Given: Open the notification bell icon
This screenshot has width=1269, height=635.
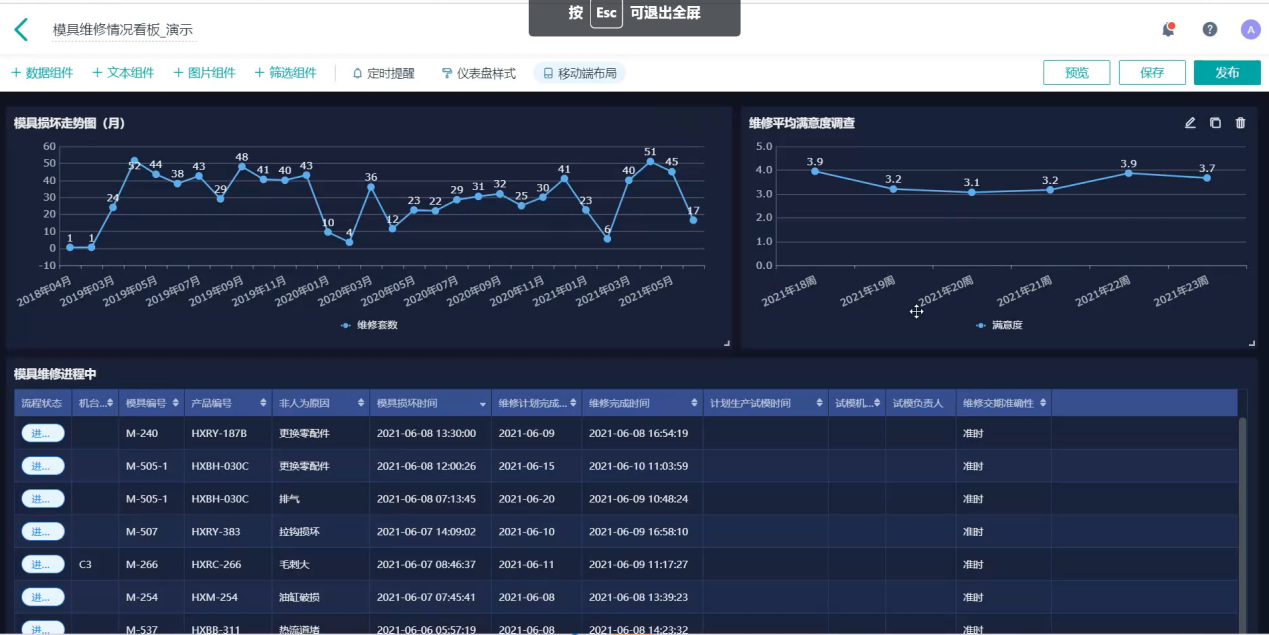Looking at the screenshot, I should (x=1166, y=29).
